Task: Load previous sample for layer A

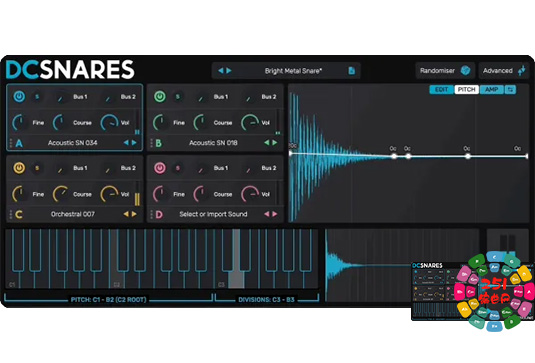Action: click(126, 143)
